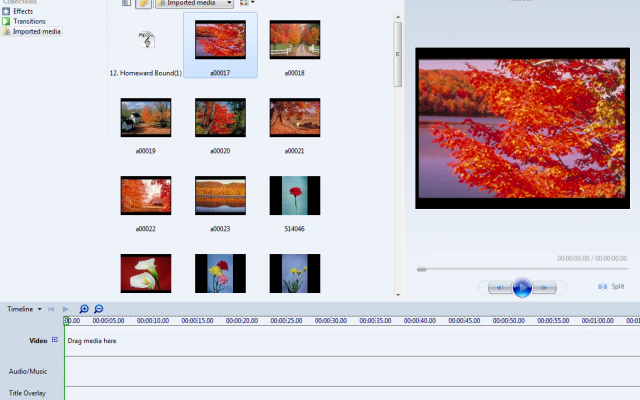Click the a00023 file name label
The height and width of the screenshot is (400, 640).
[220, 229]
